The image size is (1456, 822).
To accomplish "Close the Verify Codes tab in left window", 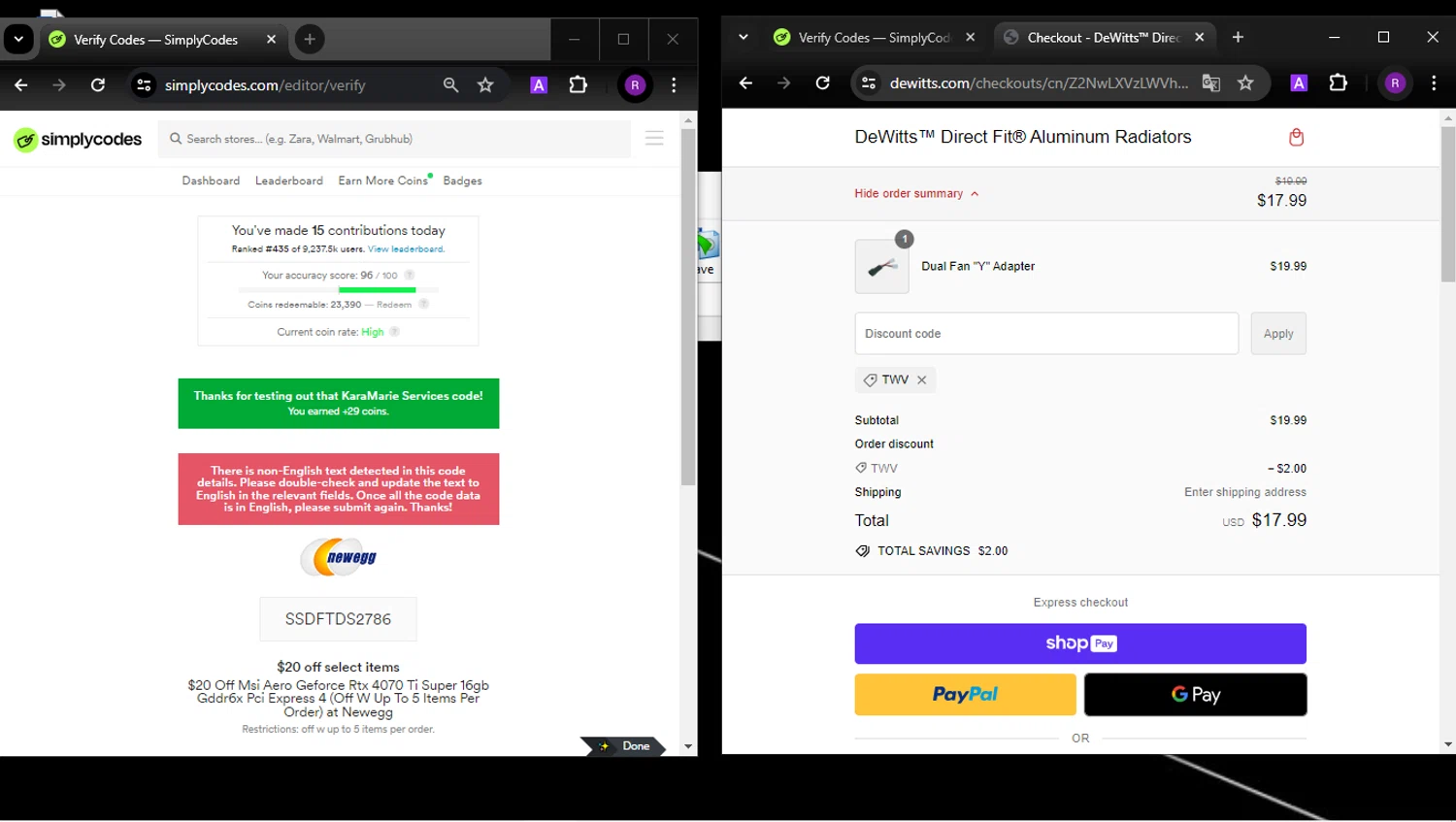I will coord(271,40).
